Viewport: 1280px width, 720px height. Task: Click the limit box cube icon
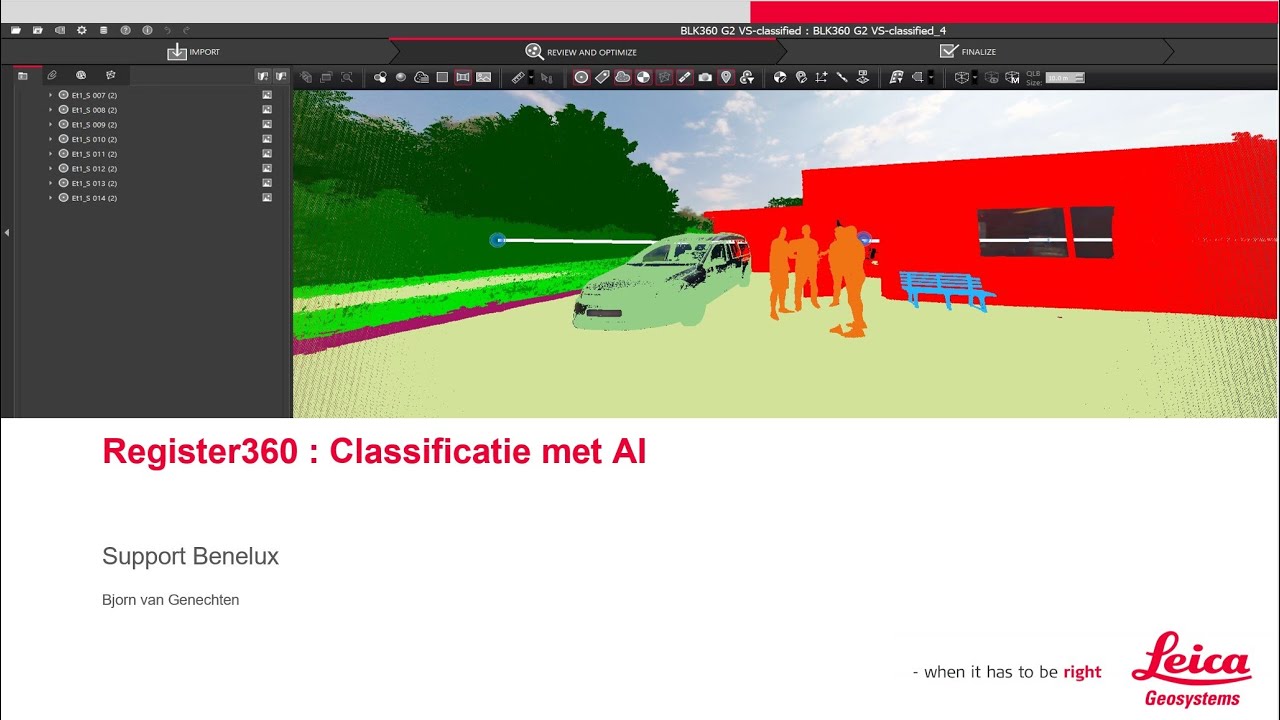[961, 77]
